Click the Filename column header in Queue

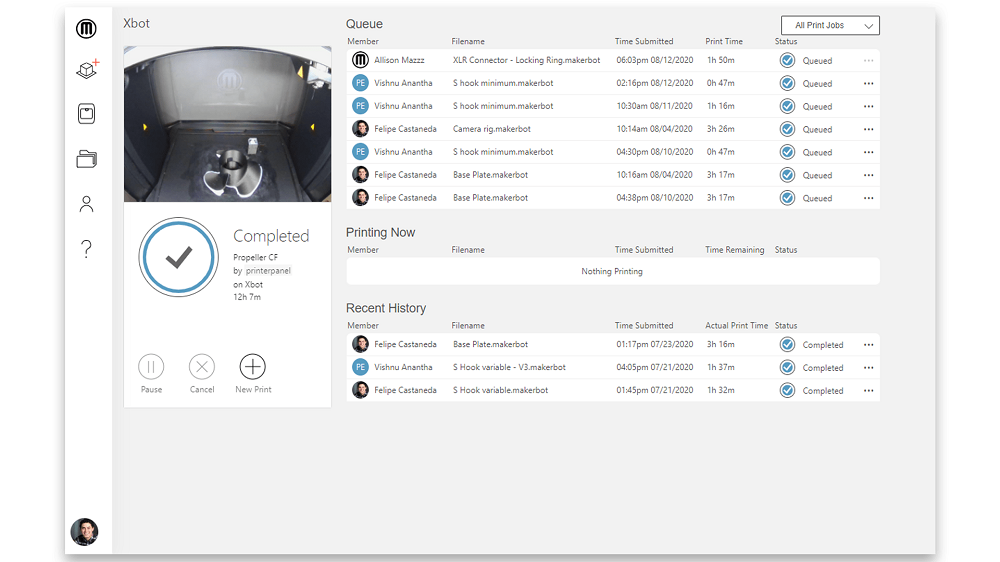[468, 41]
